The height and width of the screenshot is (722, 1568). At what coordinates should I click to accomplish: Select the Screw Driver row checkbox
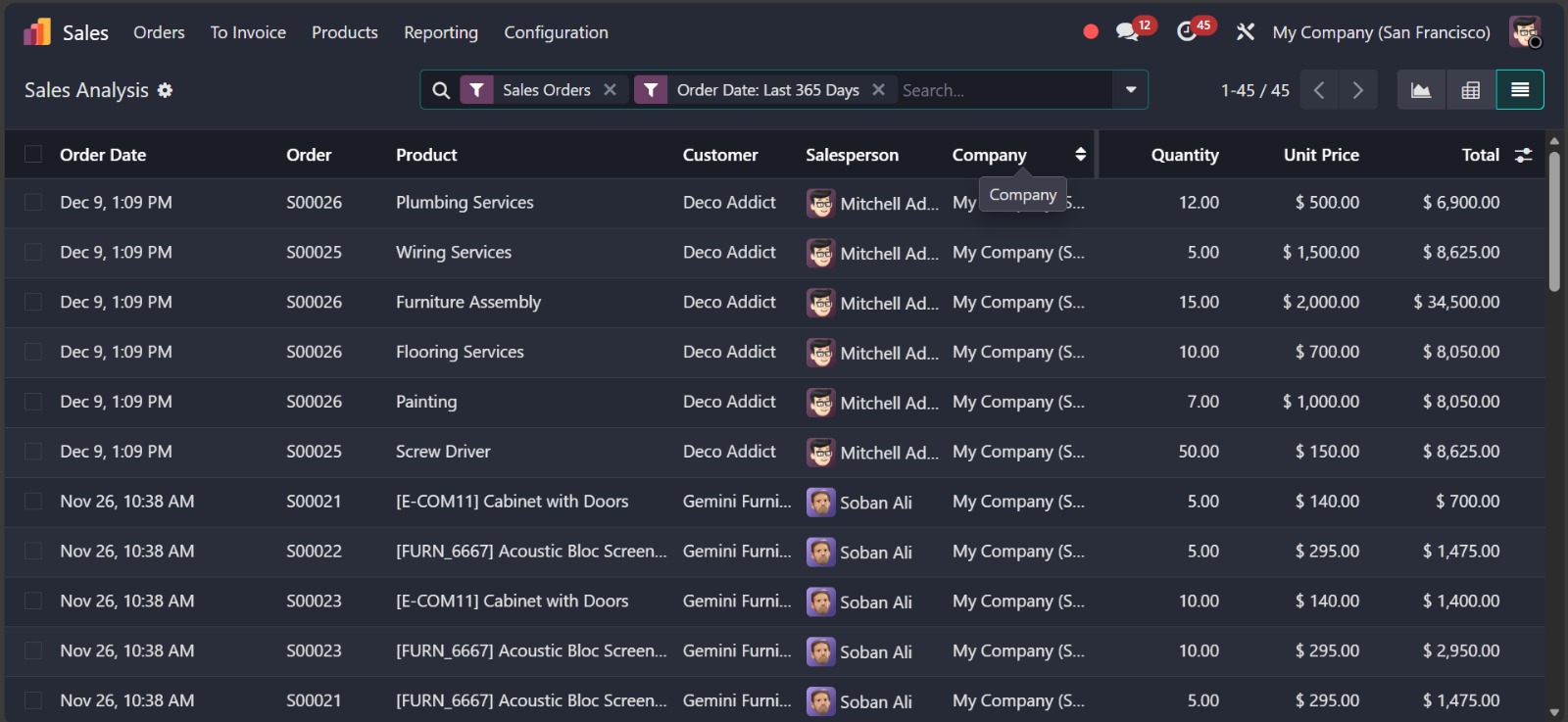click(33, 452)
